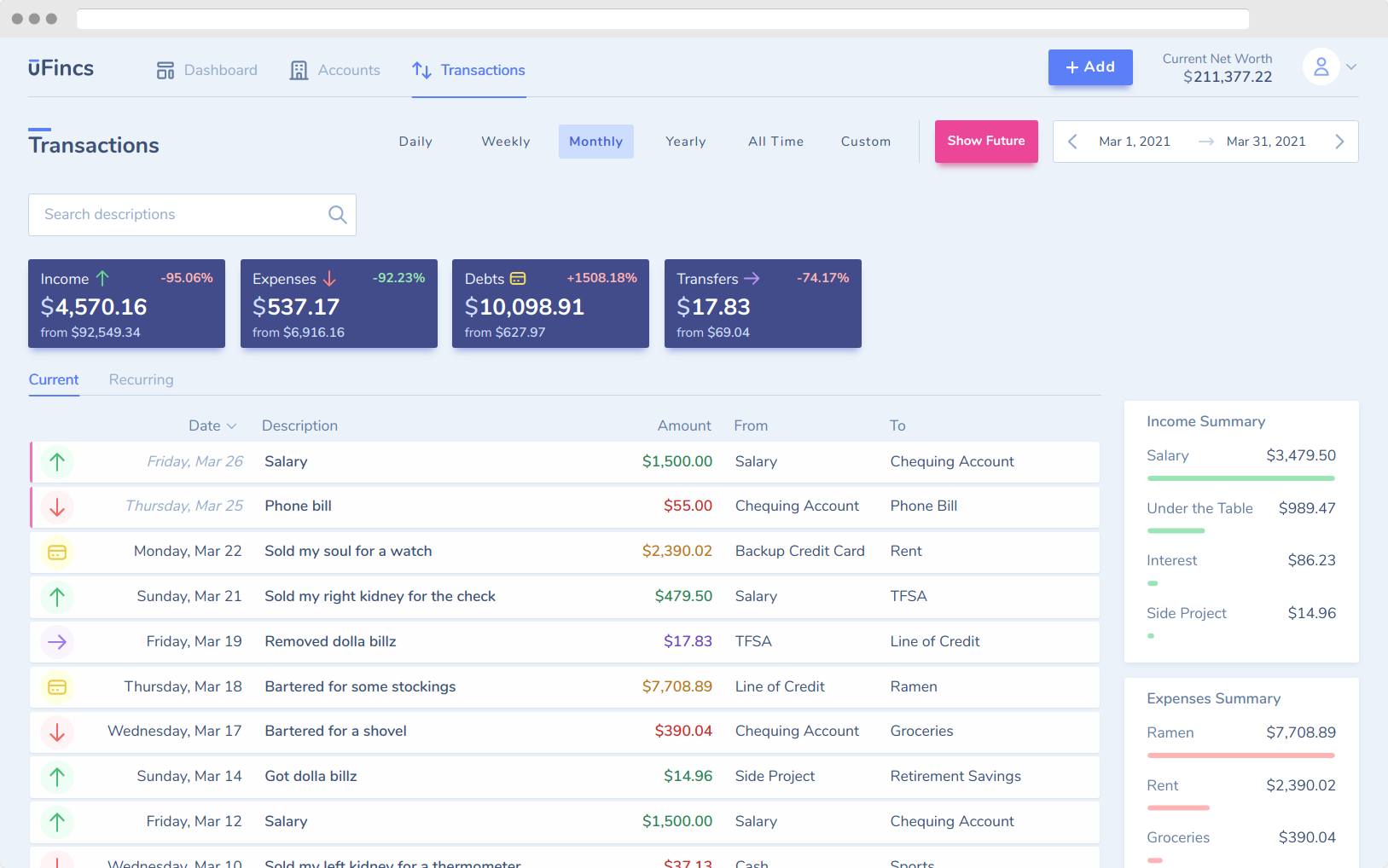Open the sort dropdown on the Date column
This screenshot has height=868, width=1388.
click(232, 425)
